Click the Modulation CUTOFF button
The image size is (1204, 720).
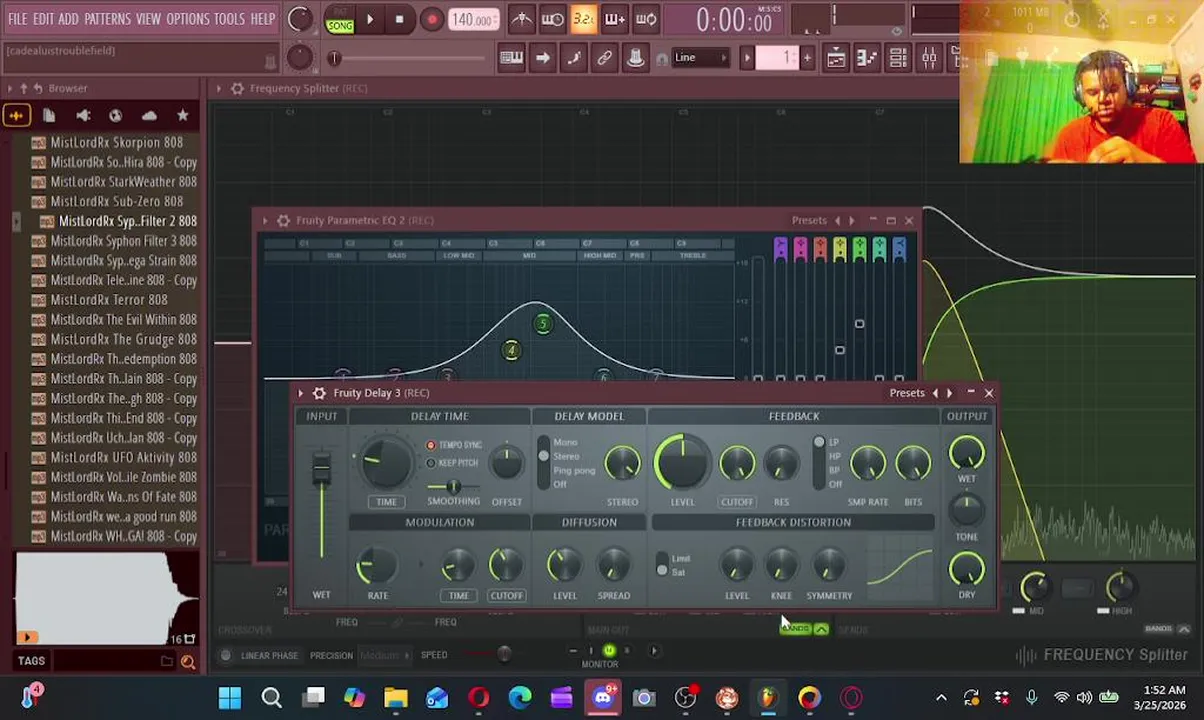pos(506,596)
